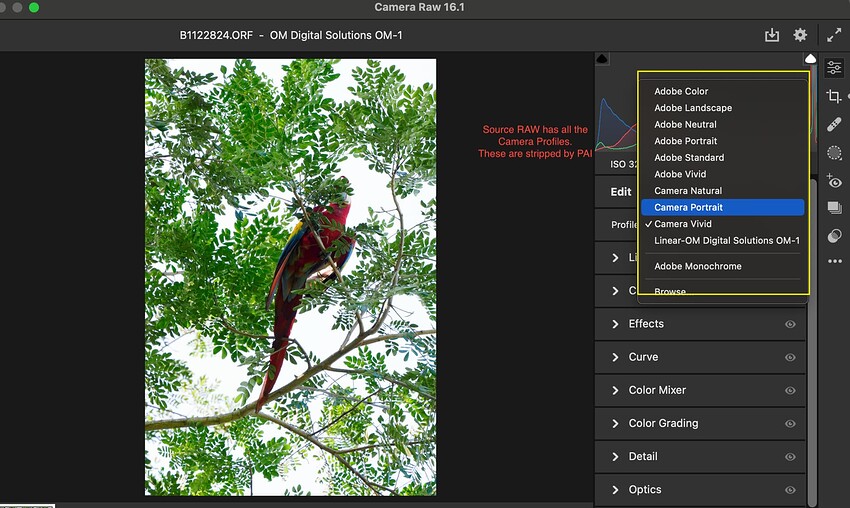Click the Edit panel heading
Image resolution: width=850 pixels, height=508 pixels.
[621, 192]
